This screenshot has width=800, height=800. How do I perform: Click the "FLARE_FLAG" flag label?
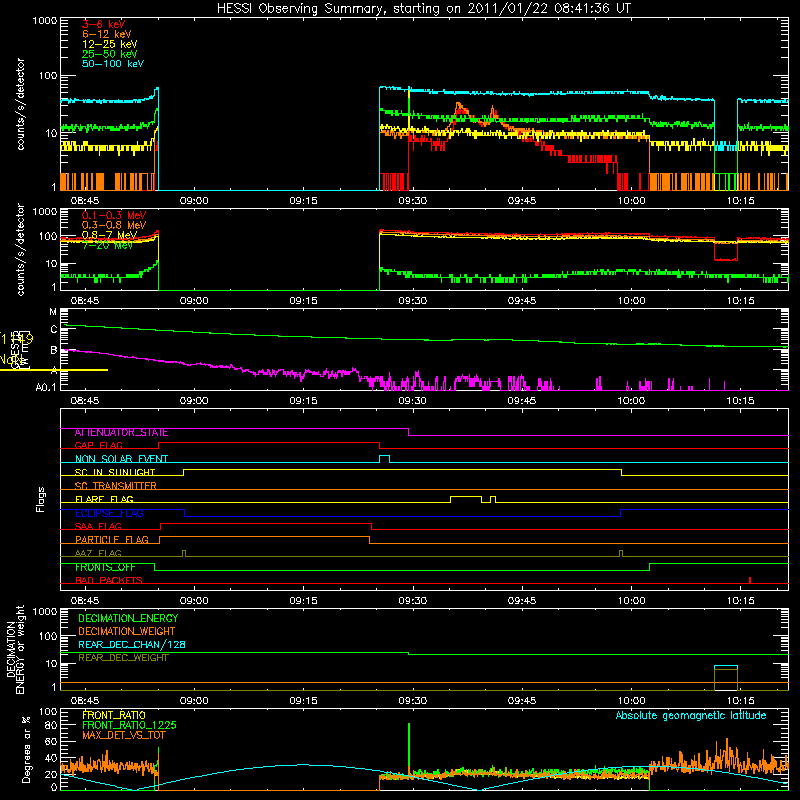(104, 499)
